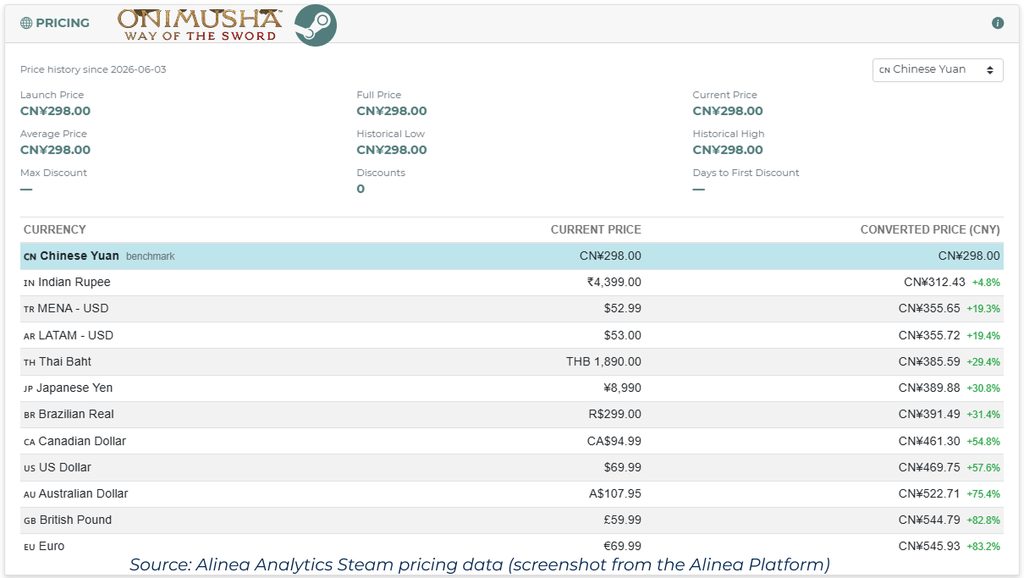Select the Canadian Dollar row
The image size is (1024, 578).
(x=511, y=441)
